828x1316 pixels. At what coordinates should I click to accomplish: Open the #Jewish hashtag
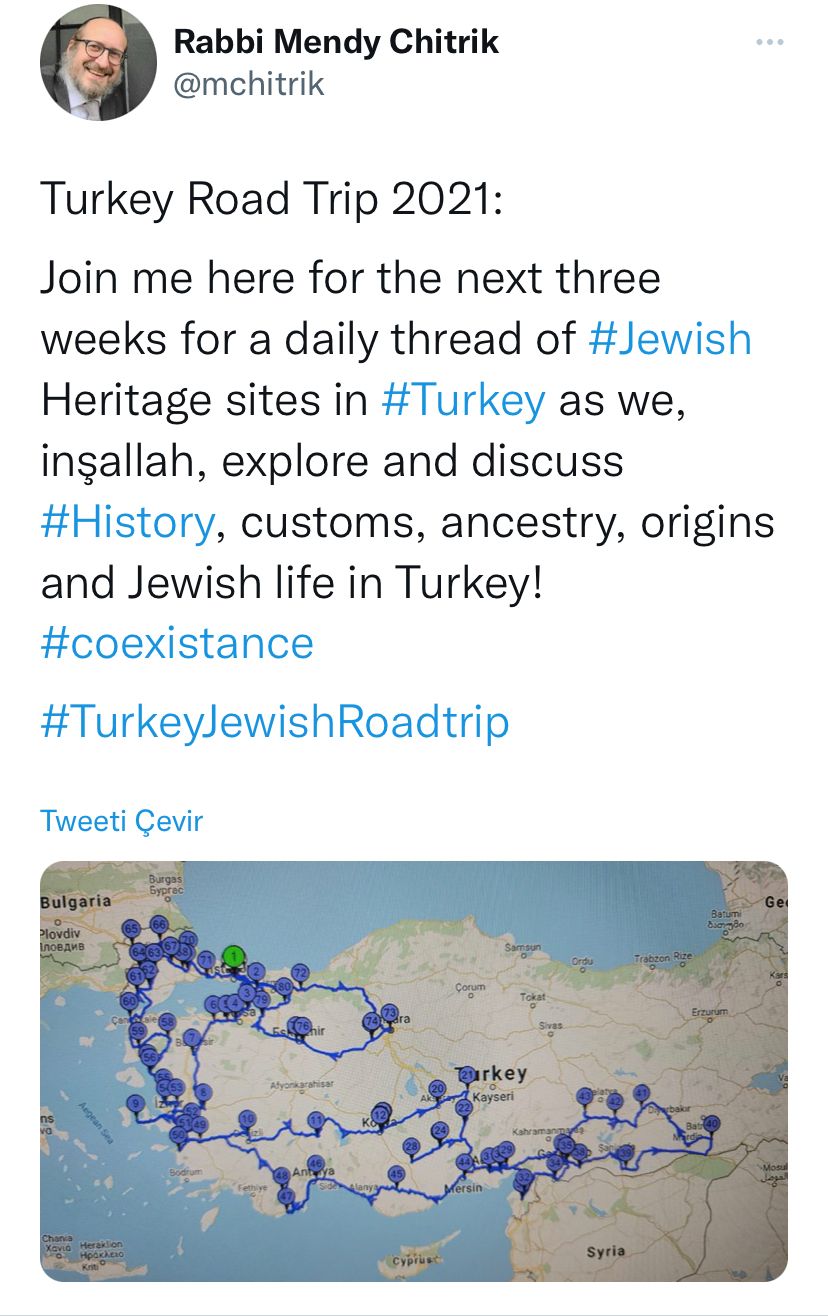[670, 338]
